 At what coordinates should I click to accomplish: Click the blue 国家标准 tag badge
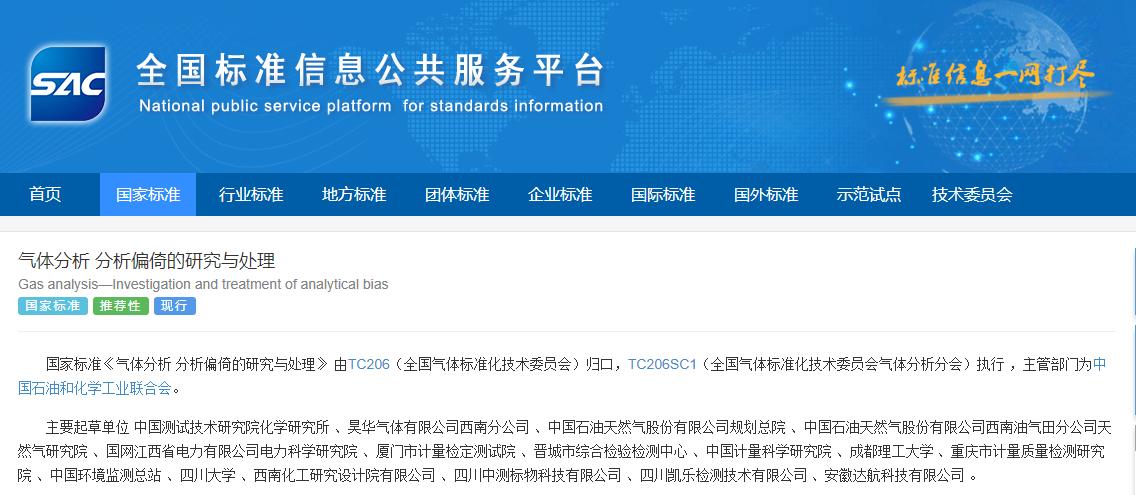(x=52, y=306)
